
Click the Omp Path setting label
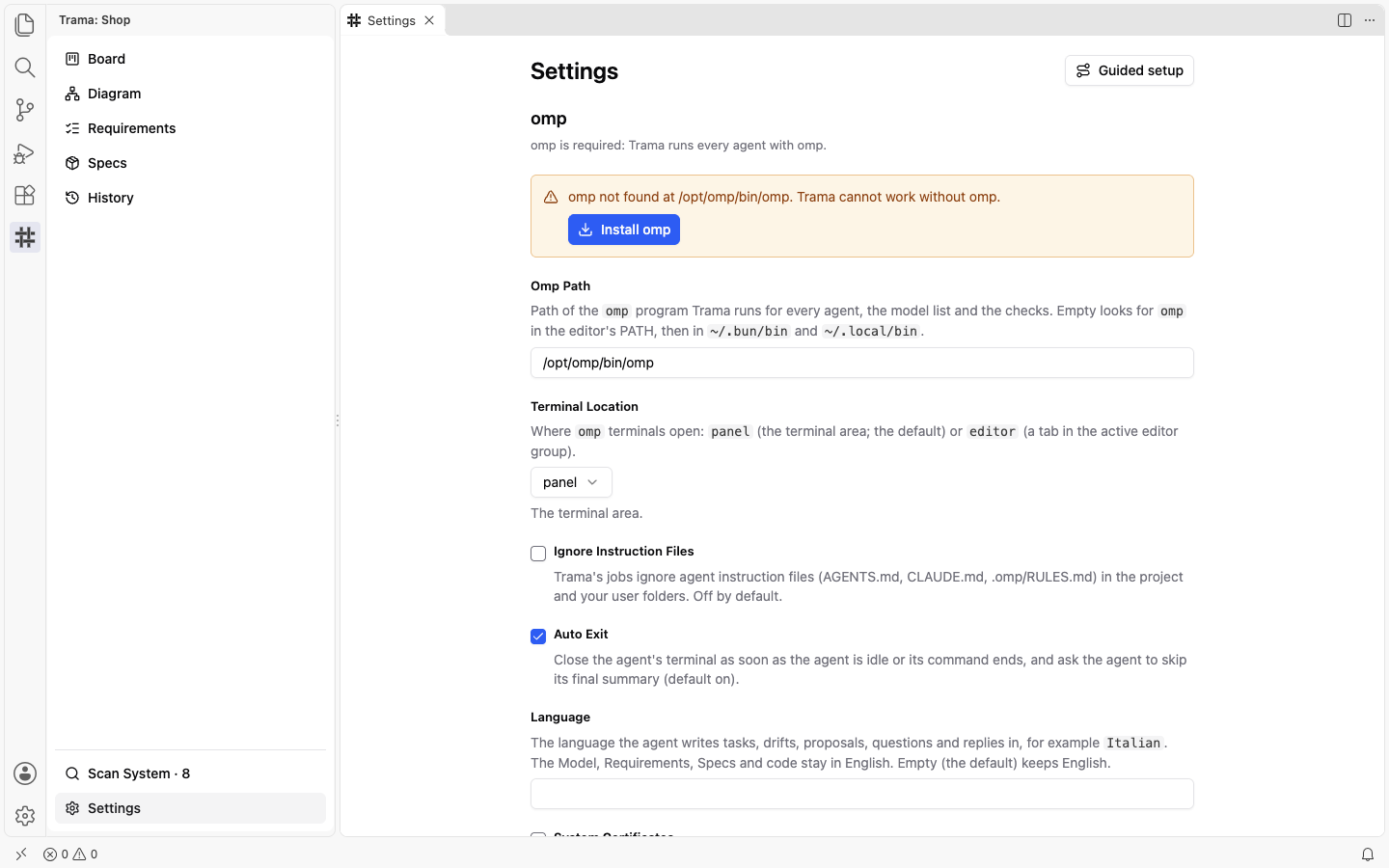point(560,286)
